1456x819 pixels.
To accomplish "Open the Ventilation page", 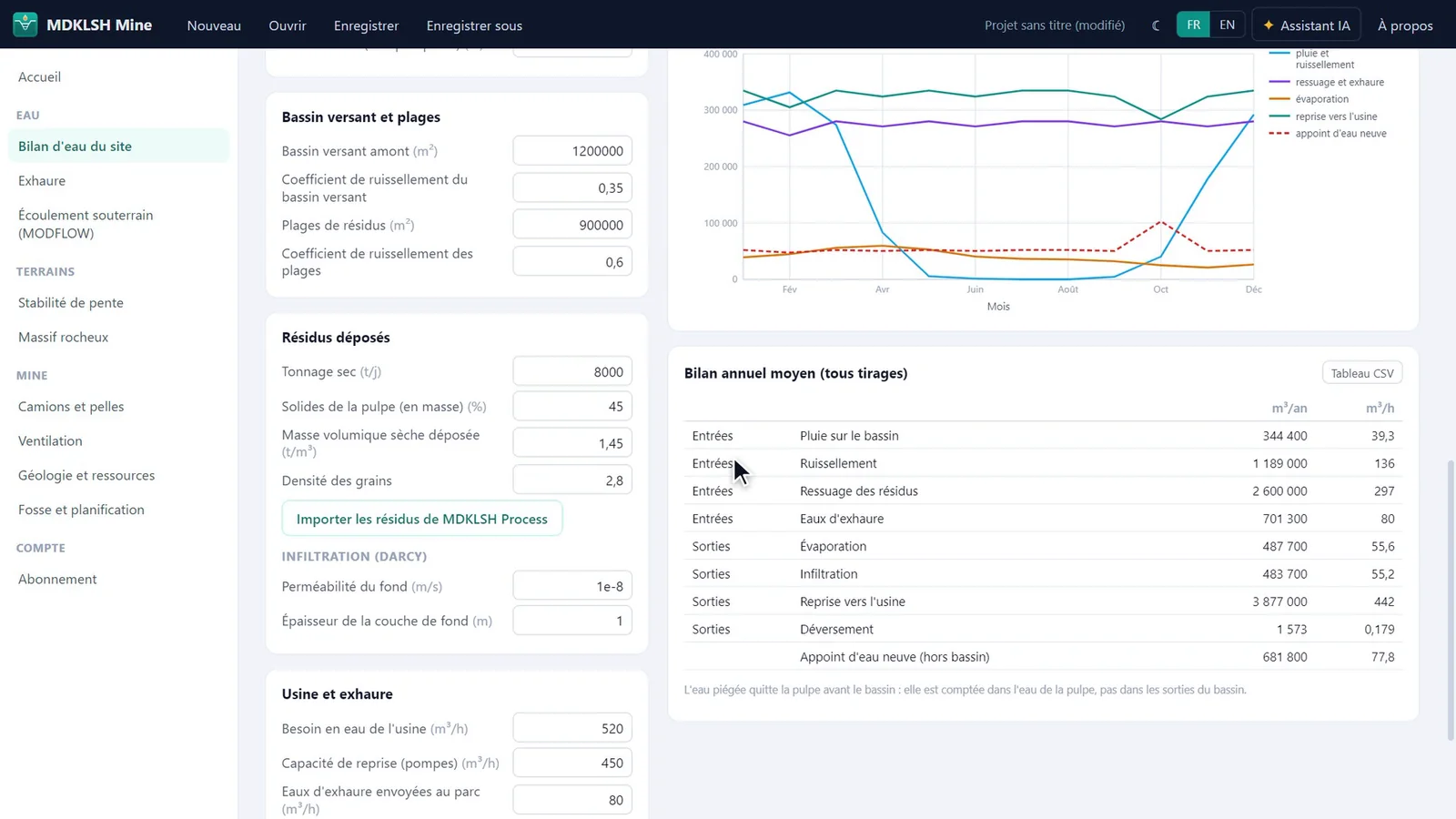I will pyautogui.click(x=118, y=440).
